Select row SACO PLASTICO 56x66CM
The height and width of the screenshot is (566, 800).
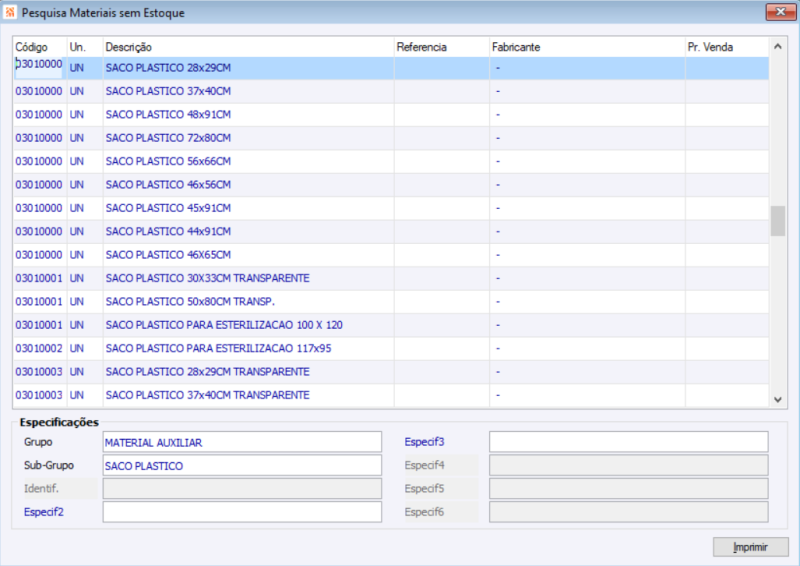[391, 162]
